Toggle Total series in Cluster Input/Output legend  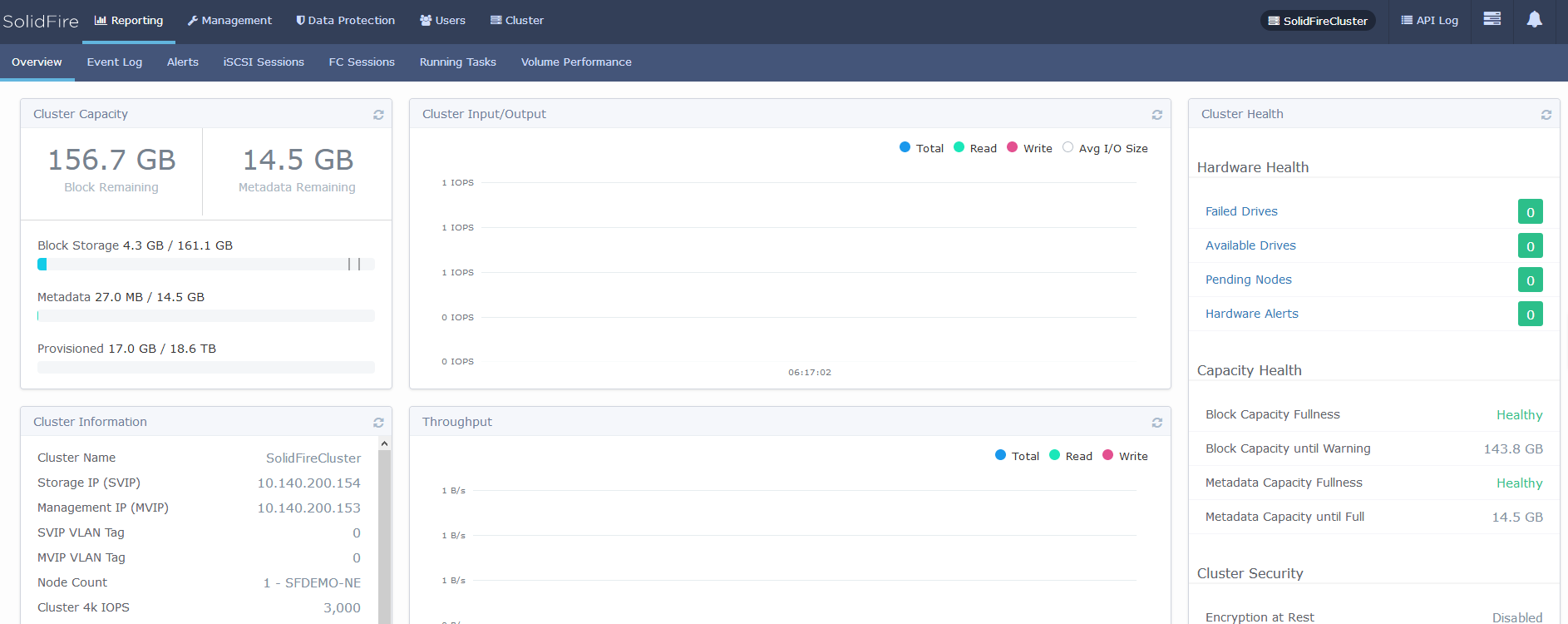point(921,148)
